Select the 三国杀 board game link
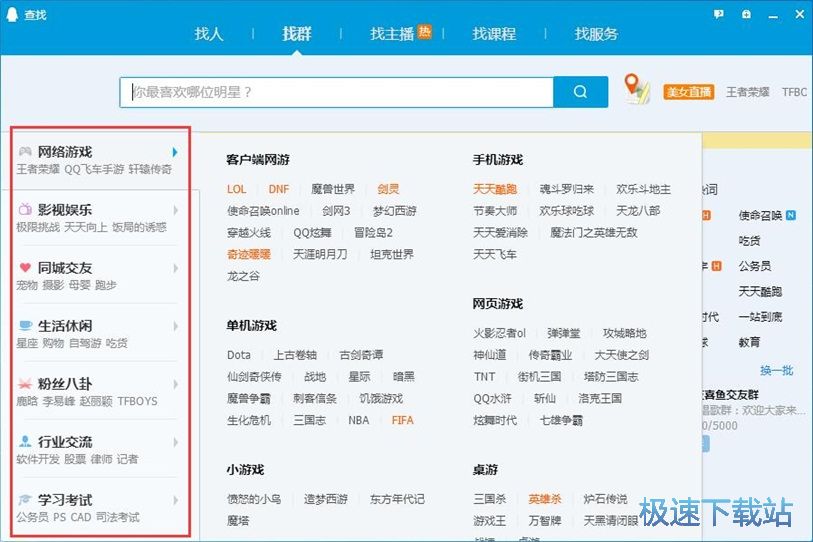 (489, 499)
